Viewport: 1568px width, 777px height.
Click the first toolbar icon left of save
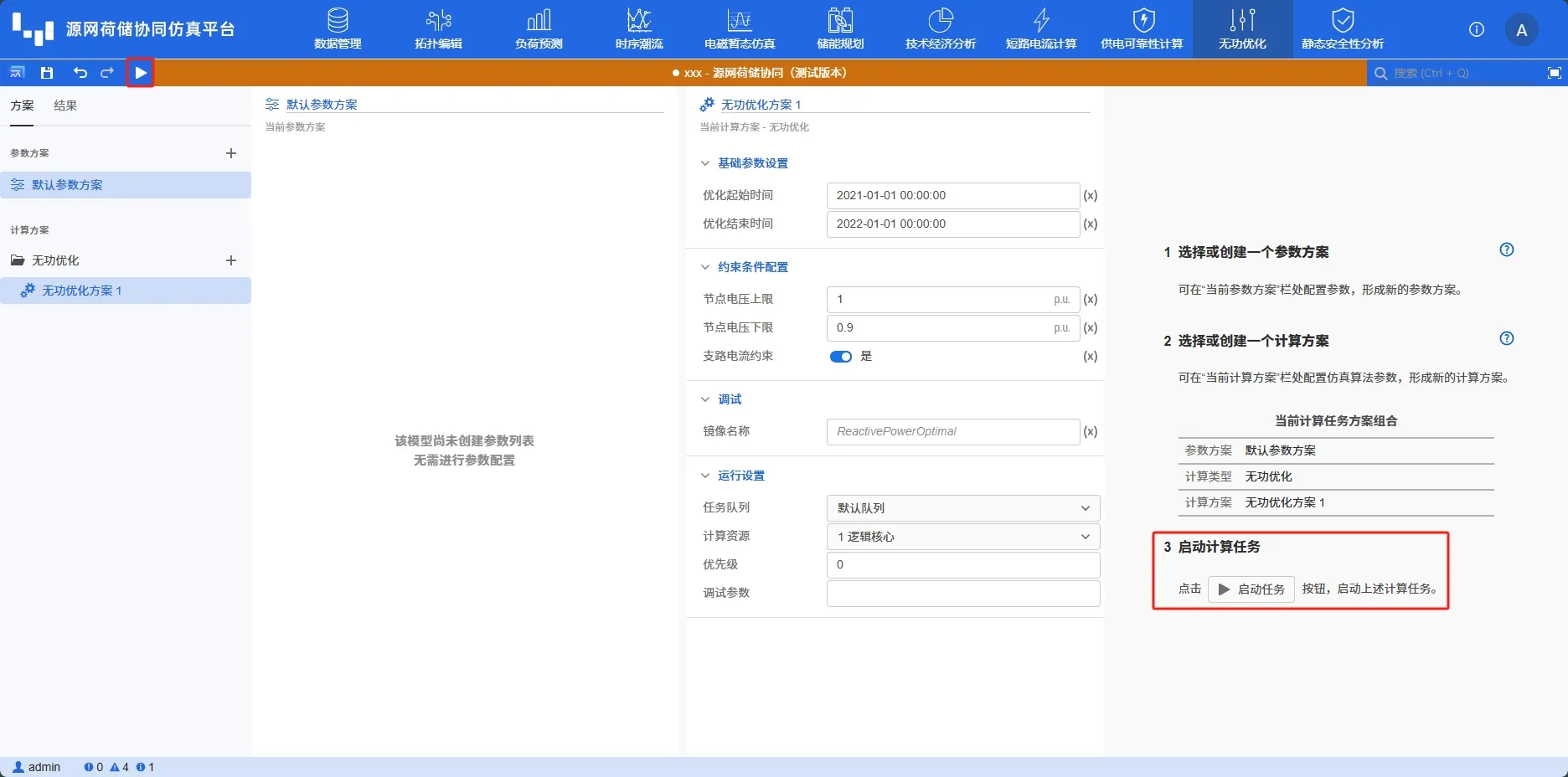pyautogui.click(x=17, y=73)
